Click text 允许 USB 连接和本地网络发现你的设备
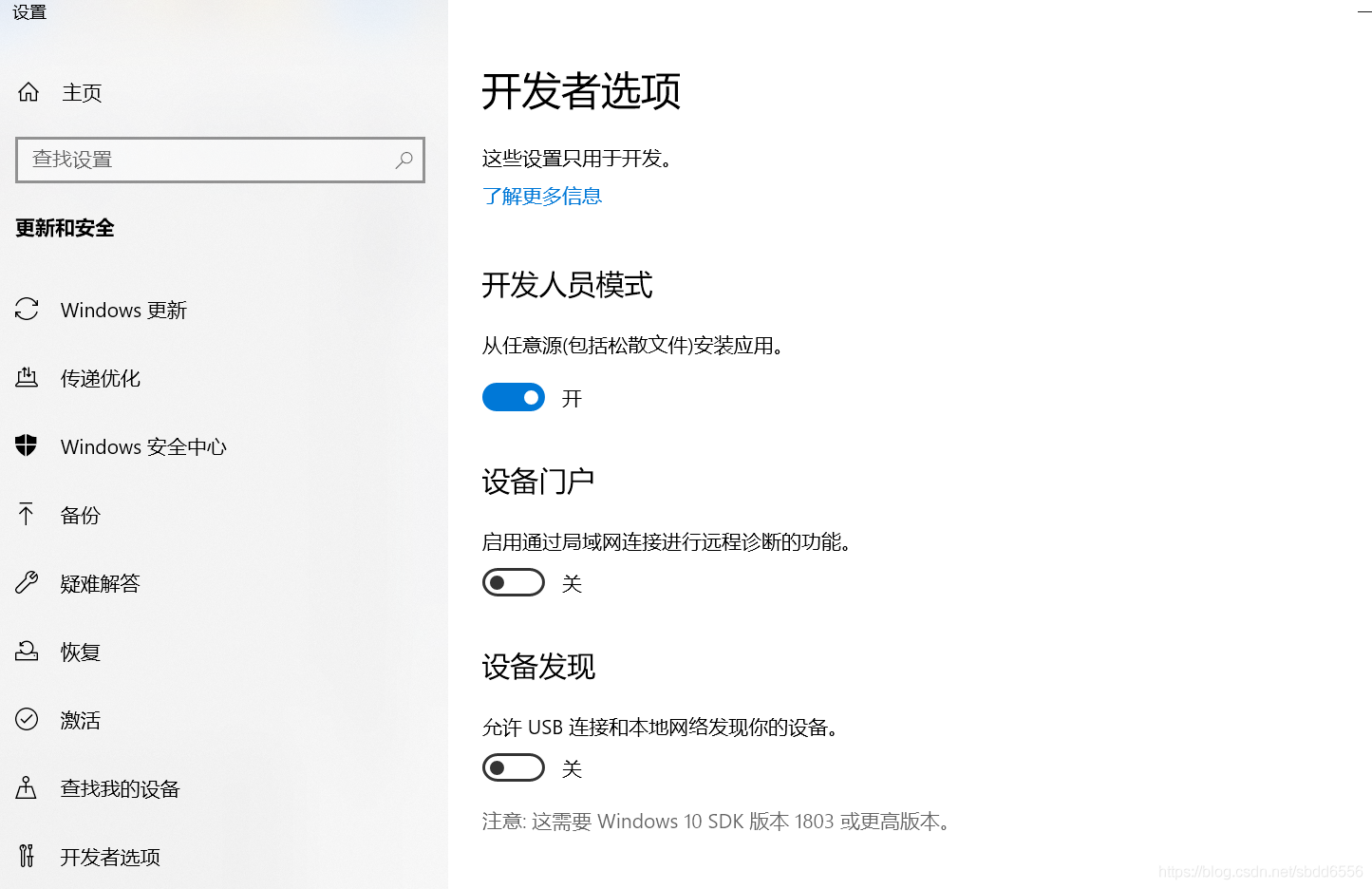This screenshot has width=1372, height=889. [661, 727]
